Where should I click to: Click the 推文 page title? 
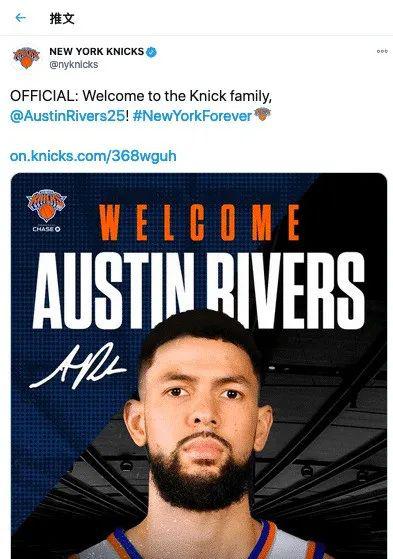62,18
